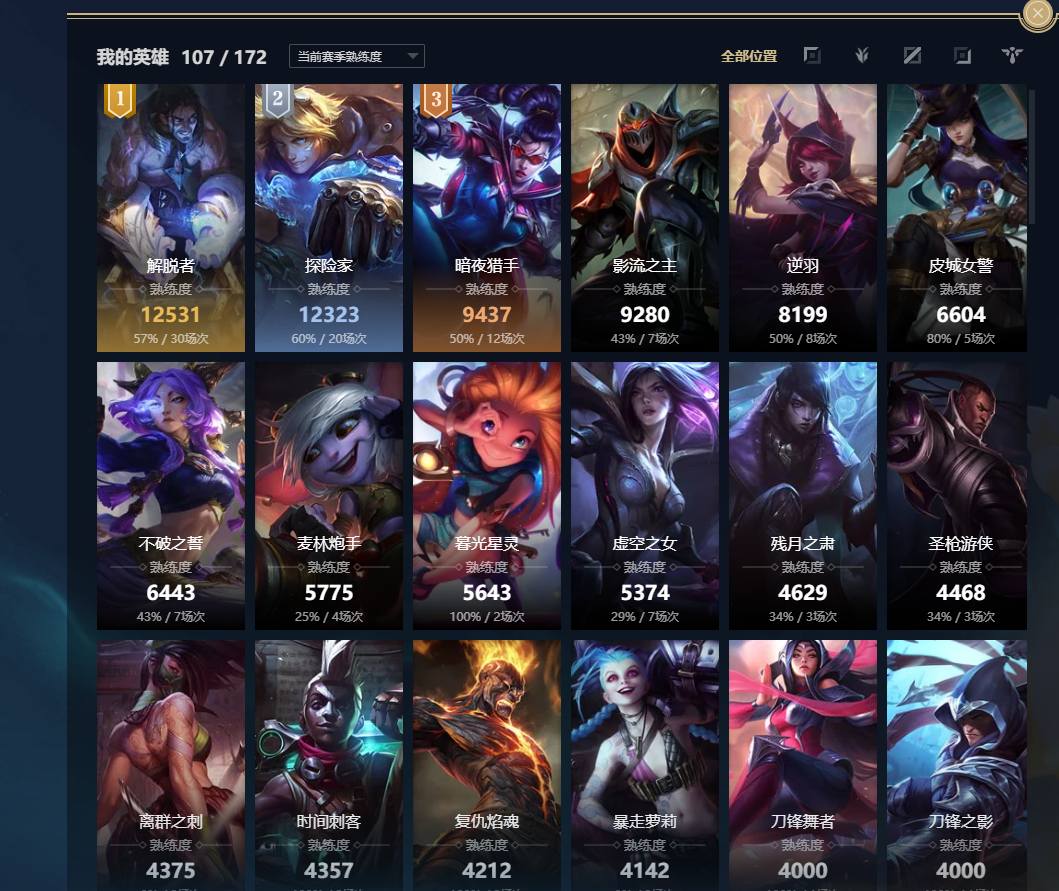Filter champions by top lane position icon
The image size is (1059, 891).
coord(812,55)
